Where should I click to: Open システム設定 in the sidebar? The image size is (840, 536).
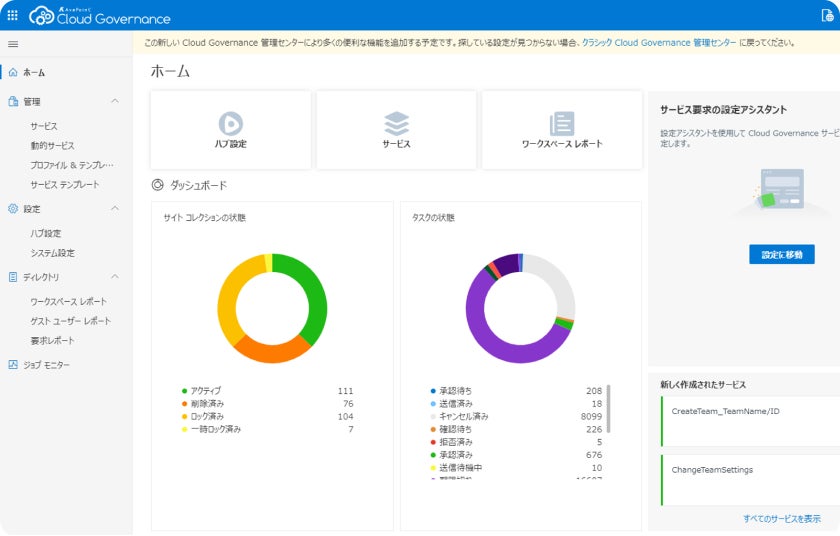52,254
